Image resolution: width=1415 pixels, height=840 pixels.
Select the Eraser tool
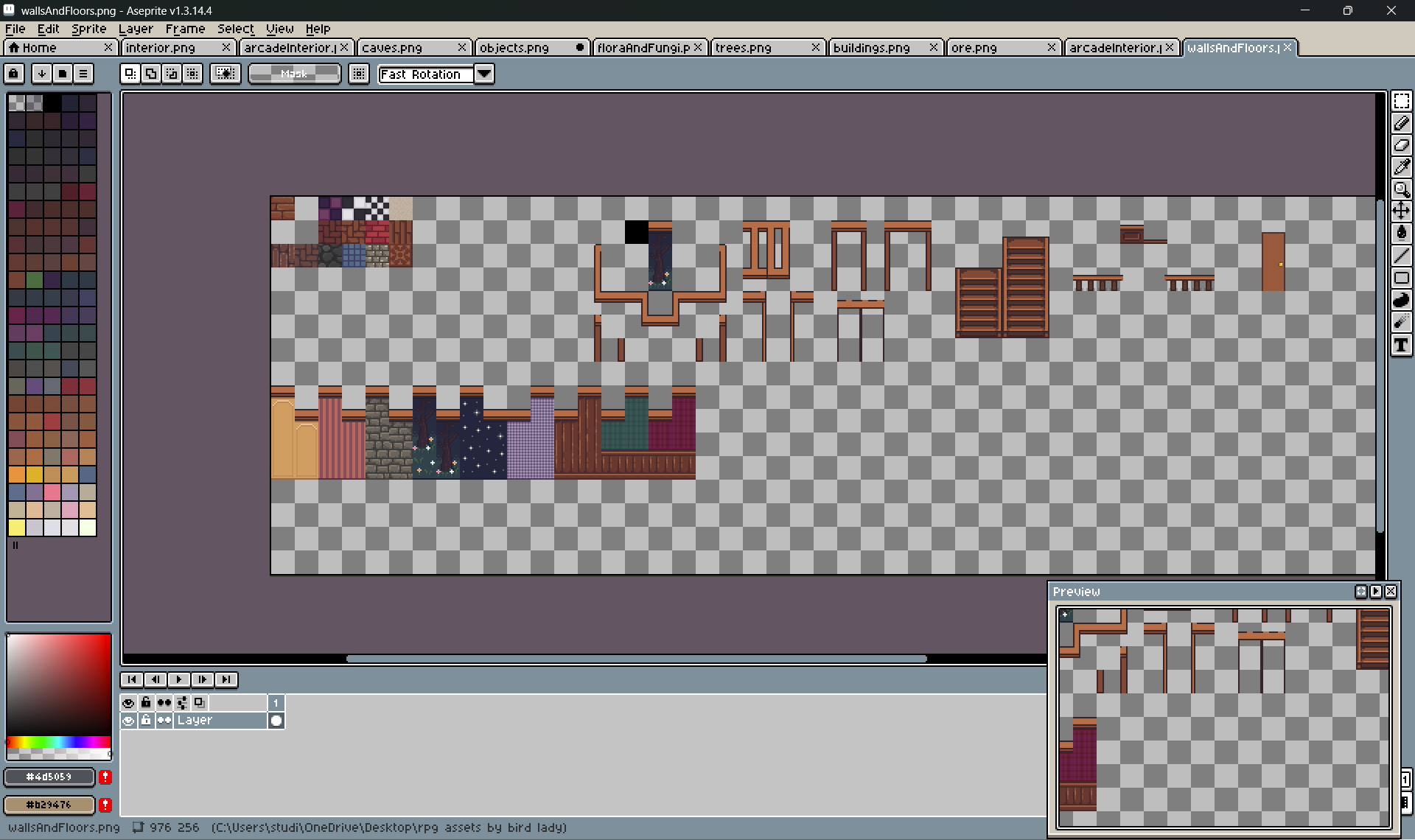[x=1401, y=145]
